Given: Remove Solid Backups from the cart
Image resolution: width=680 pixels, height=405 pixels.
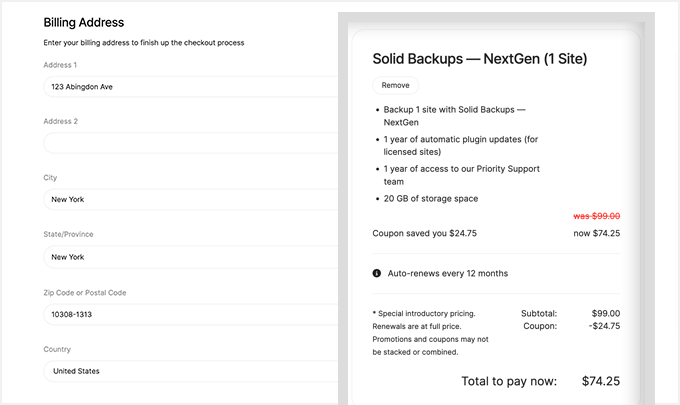Looking at the screenshot, I should [x=395, y=85].
